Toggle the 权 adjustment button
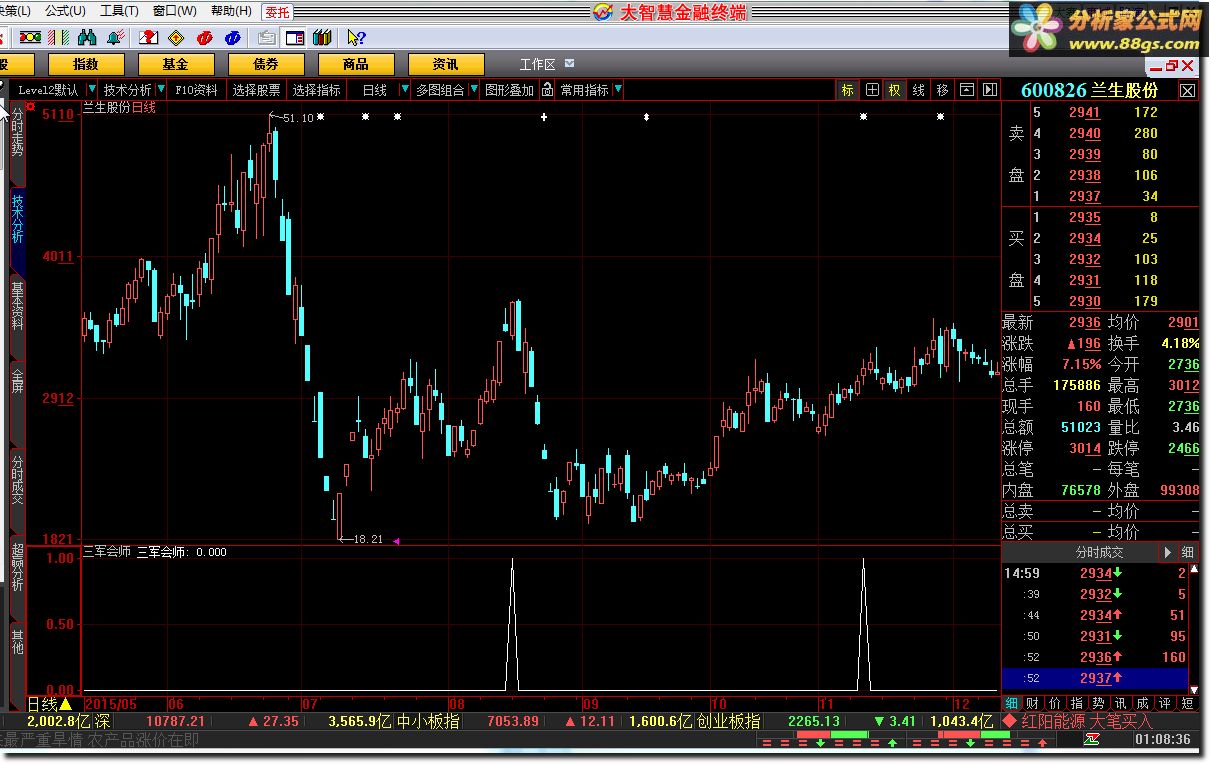Screen dimensions: 1211x764 [894, 90]
